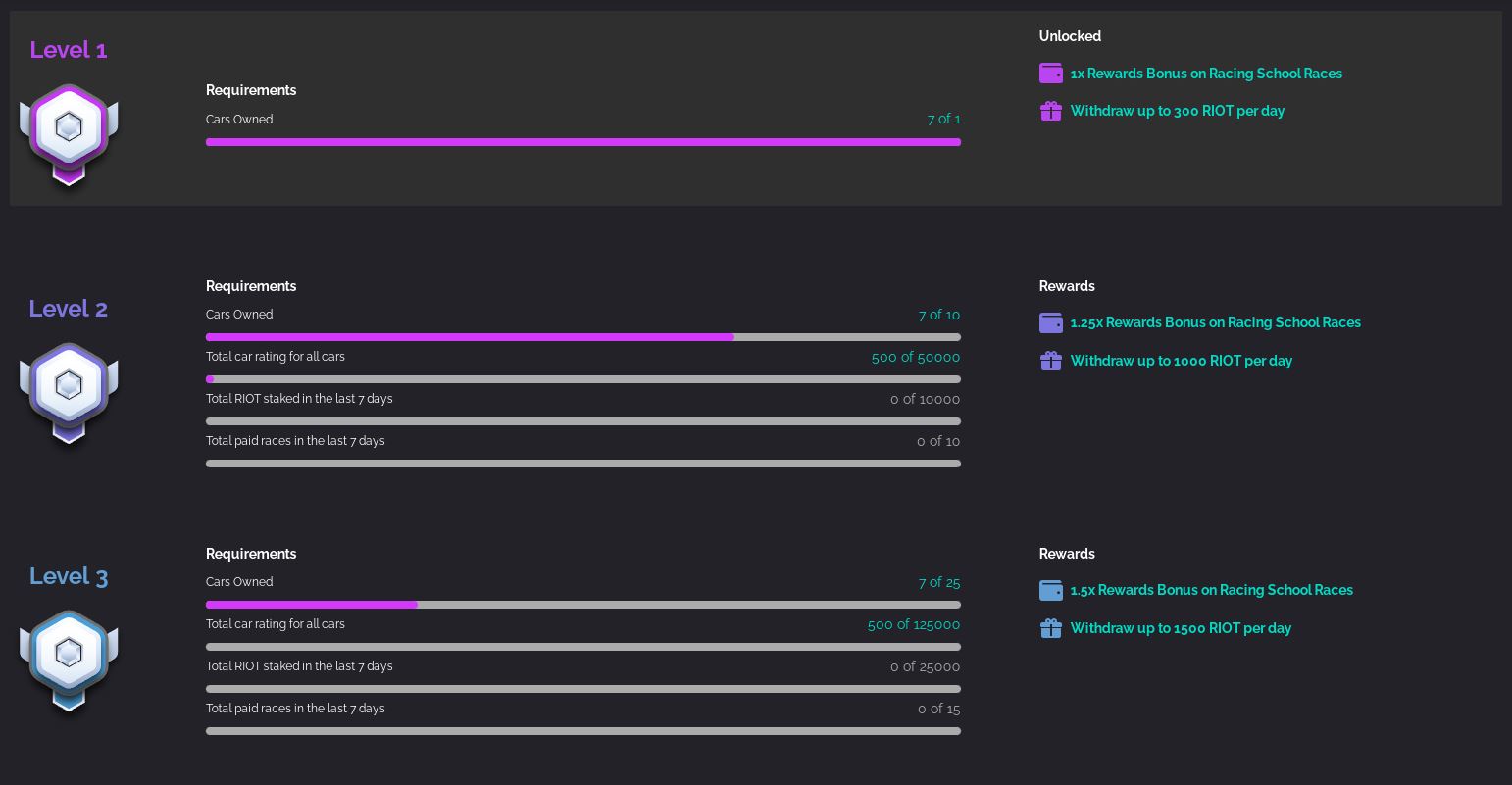This screenshot has width=1512, height=785.
Task: Click Level 3 'Cars Owned' label
Action: click(x=239, y=582)
